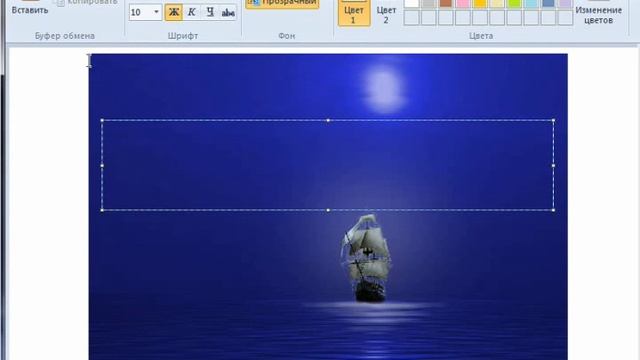Select empty custom slot below white swatch
Screen dimensions: 640x360
(x=411, y=18)
